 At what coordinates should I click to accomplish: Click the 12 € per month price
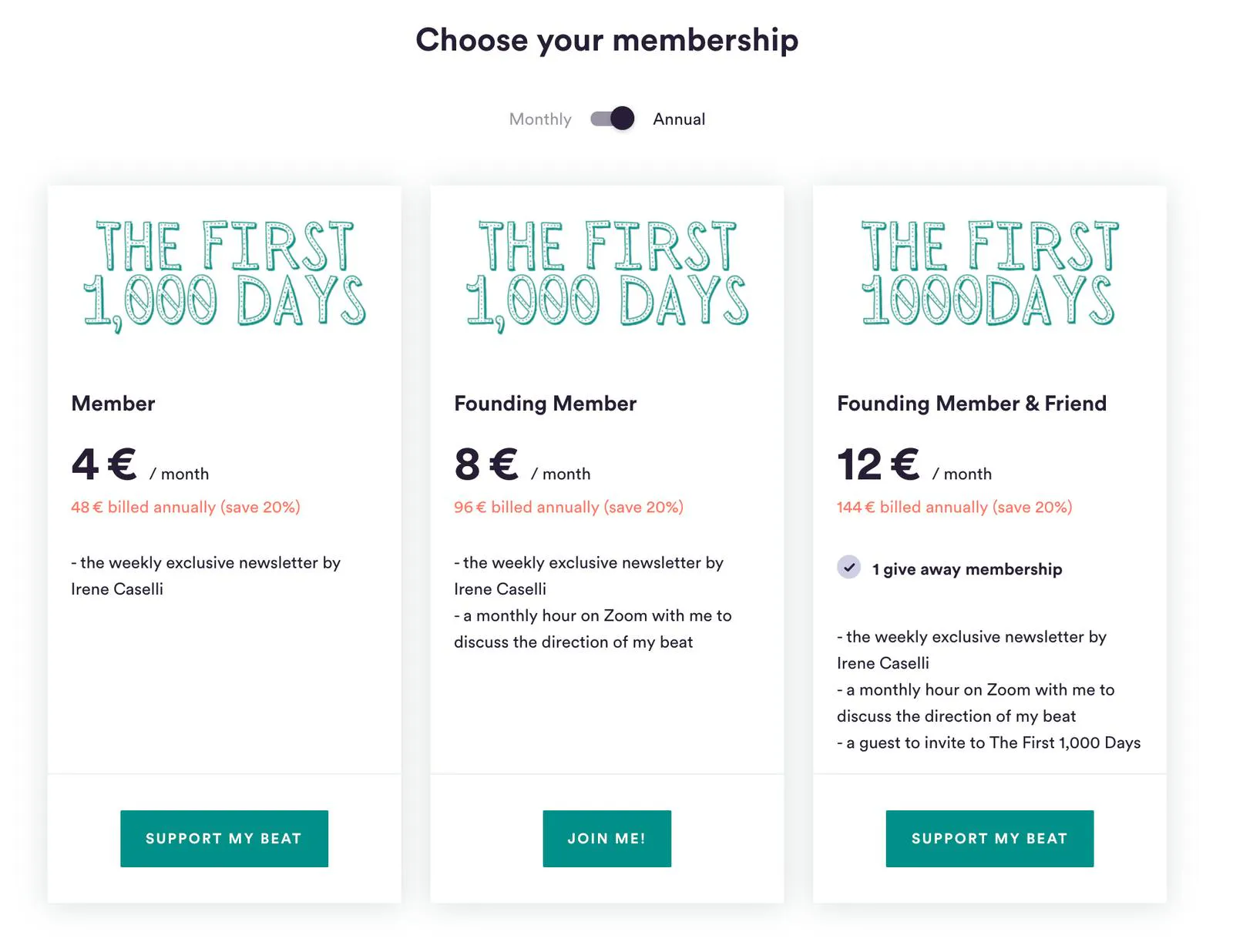coord(915,465)
